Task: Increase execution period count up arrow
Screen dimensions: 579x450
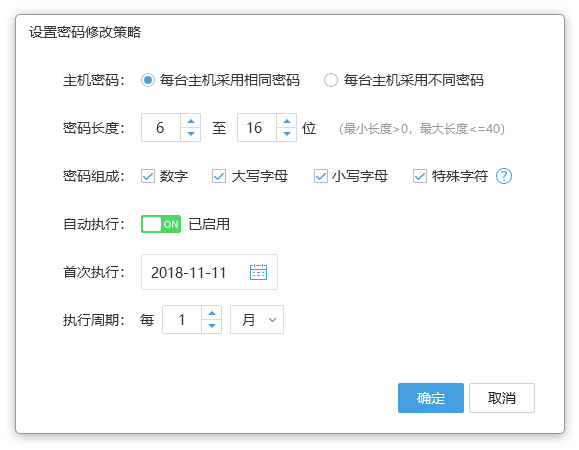Action: 212,313
